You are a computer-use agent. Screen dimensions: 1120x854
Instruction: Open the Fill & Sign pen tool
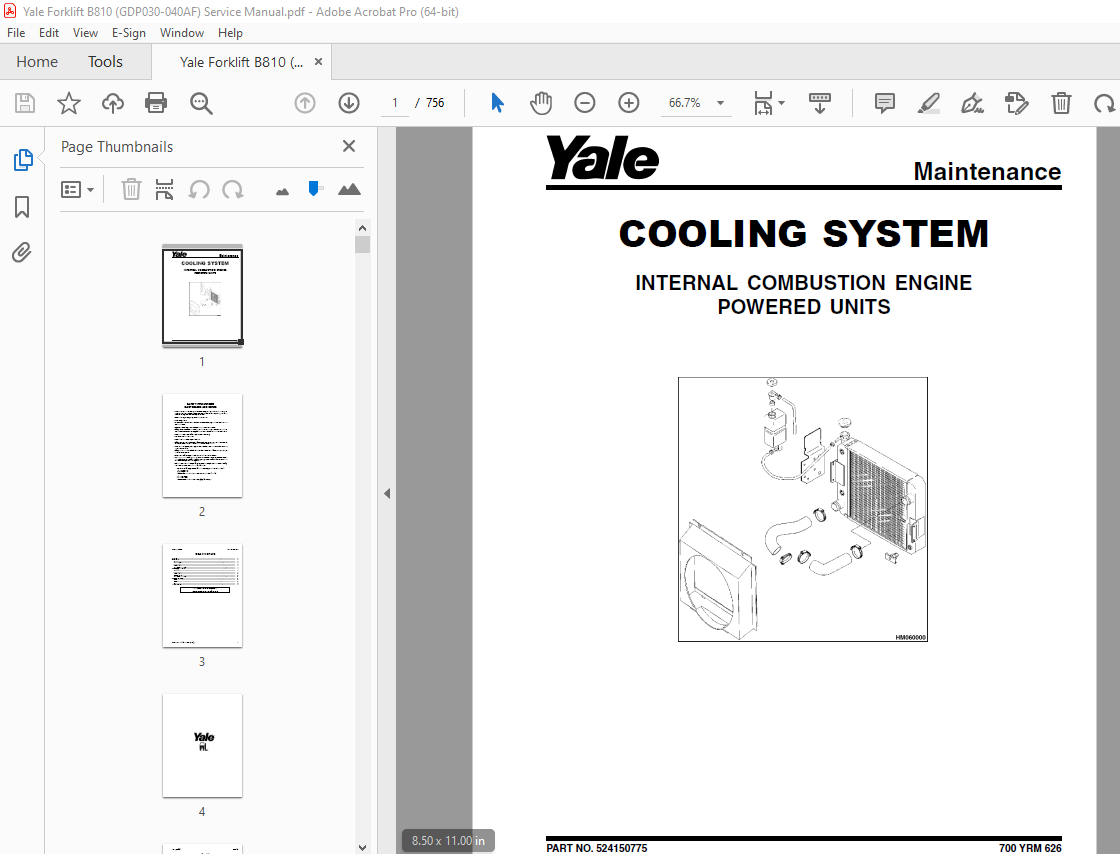pyautogui.click(x=972, y=103)
